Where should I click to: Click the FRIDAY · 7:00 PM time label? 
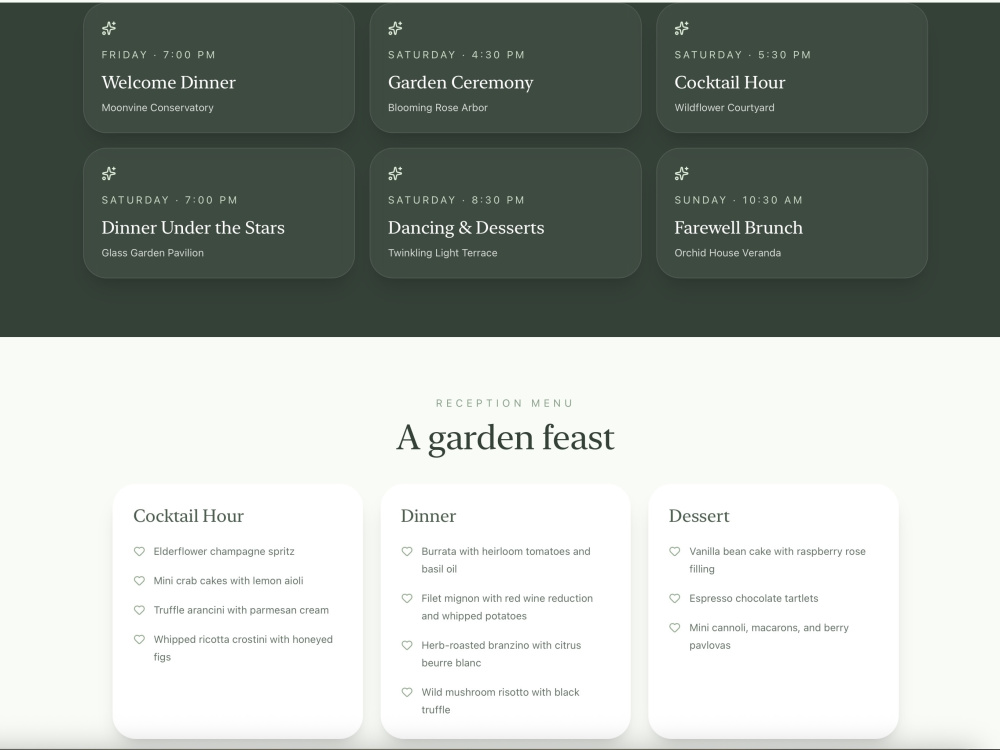pyautogui.click(x=159, y=55)
